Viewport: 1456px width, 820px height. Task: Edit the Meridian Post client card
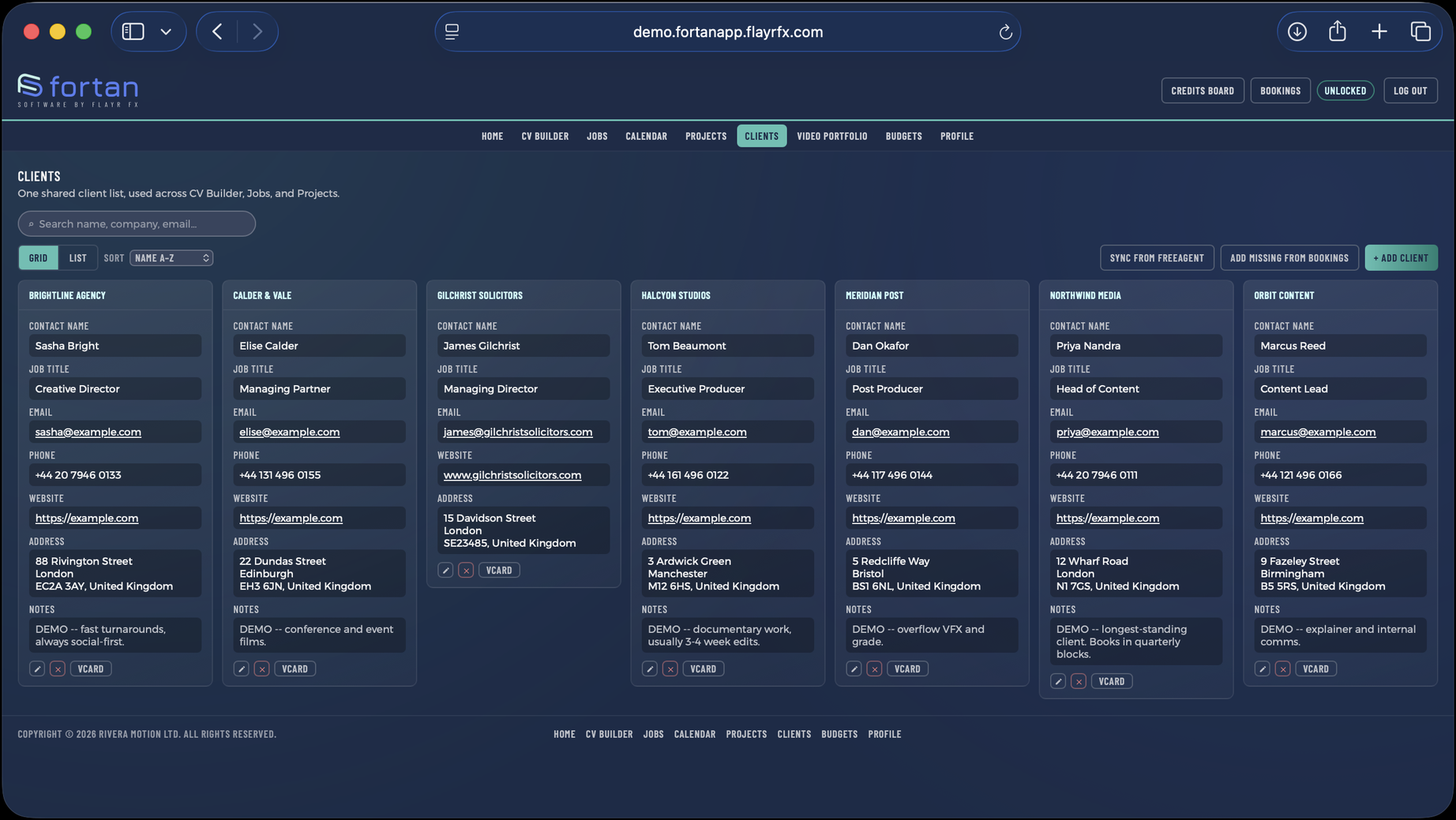(x=854, y=668)
